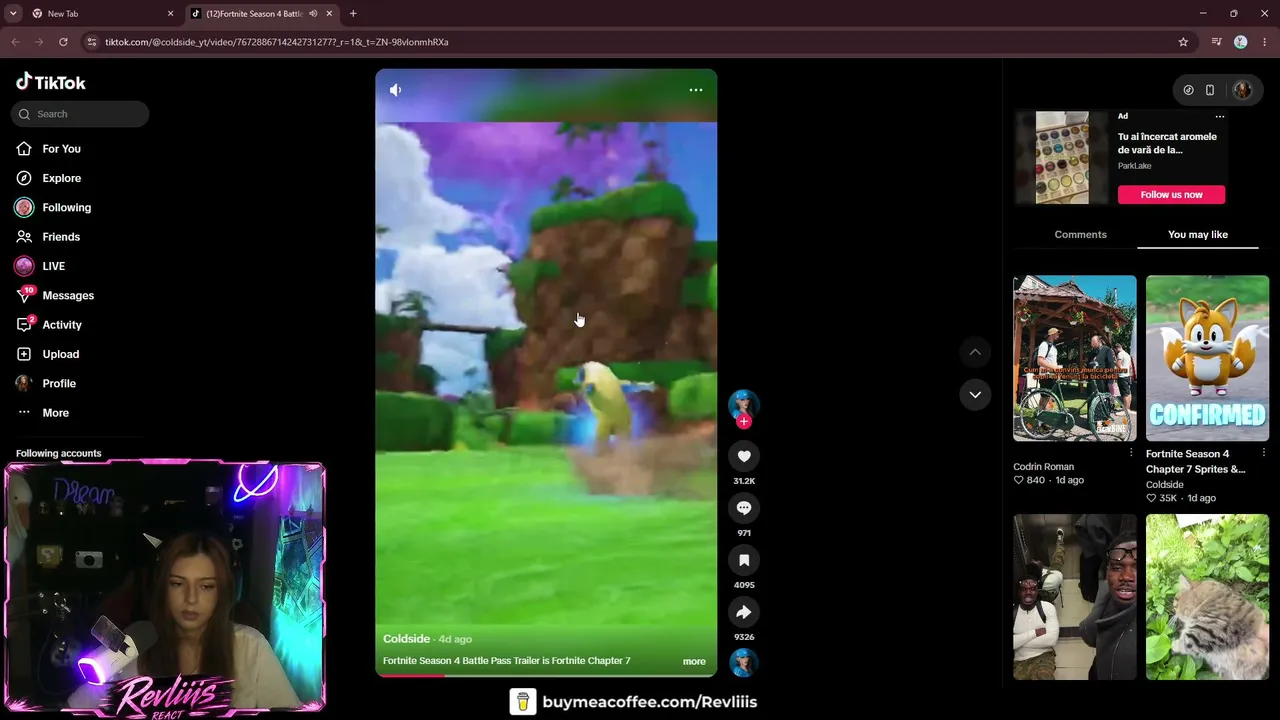This screenshot has width=1280, height=720.
Task: Open the ad title 'Tu ai încercat aromele'
Action: [1167, 143]
